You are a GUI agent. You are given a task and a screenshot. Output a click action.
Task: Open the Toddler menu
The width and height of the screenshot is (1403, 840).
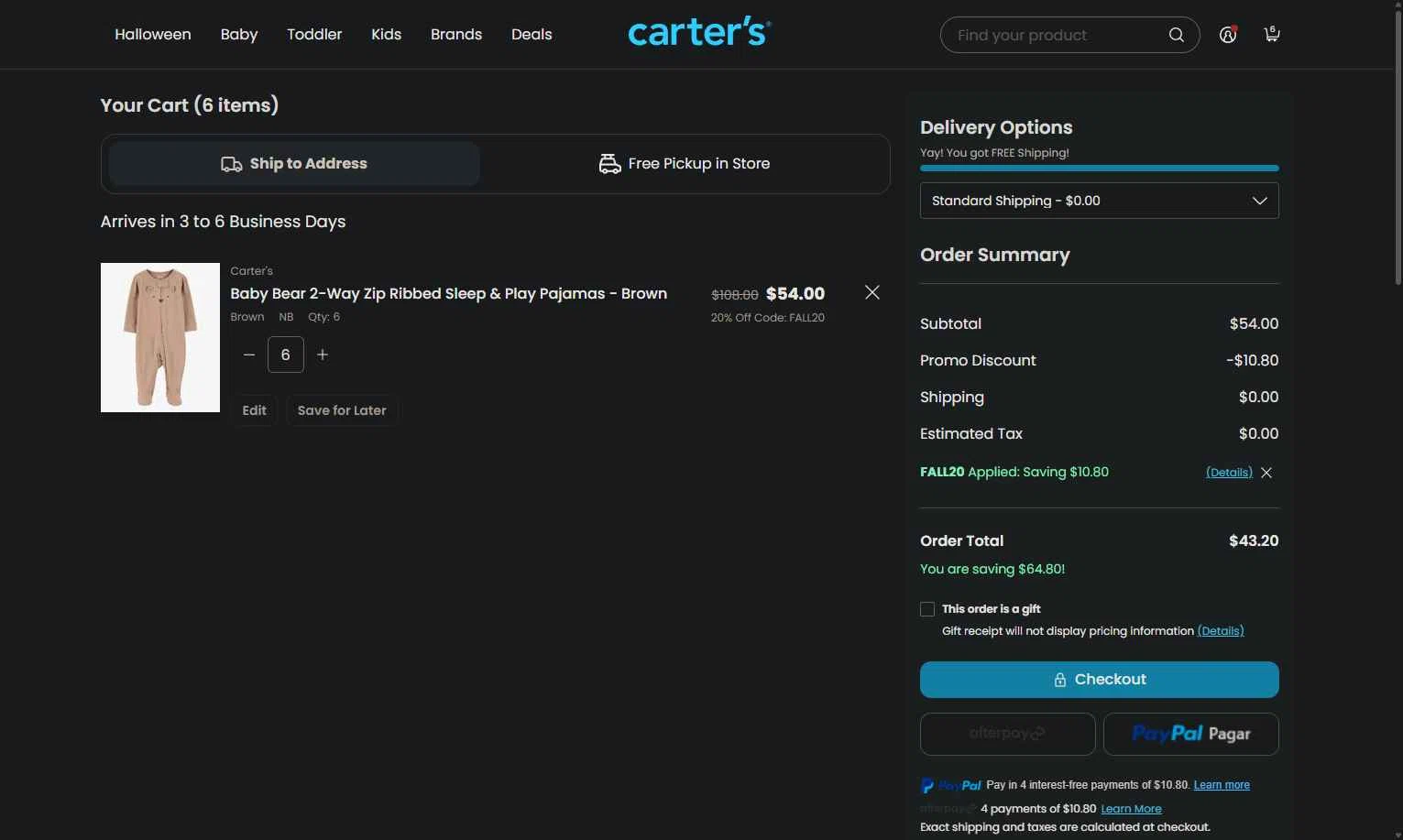(x=314, y=34)
